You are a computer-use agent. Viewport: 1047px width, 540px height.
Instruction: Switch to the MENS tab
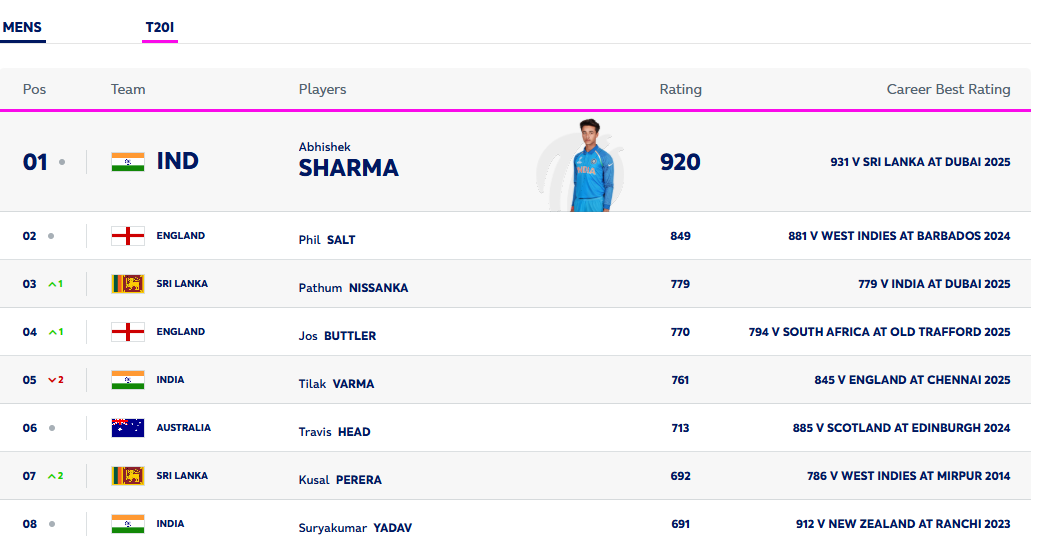(x=22, y=27)
